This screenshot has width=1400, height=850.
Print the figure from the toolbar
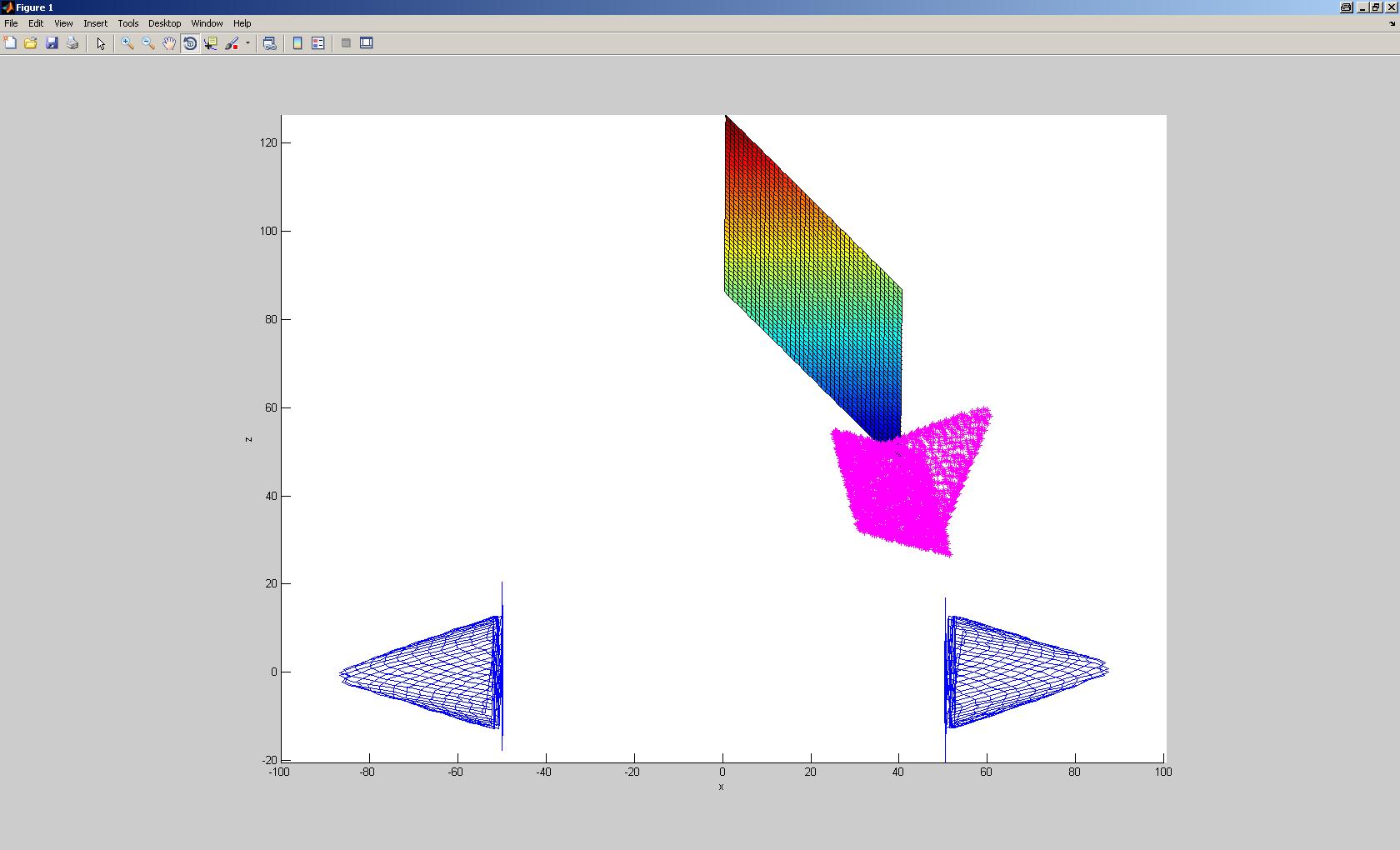click(x=72, y=43)
